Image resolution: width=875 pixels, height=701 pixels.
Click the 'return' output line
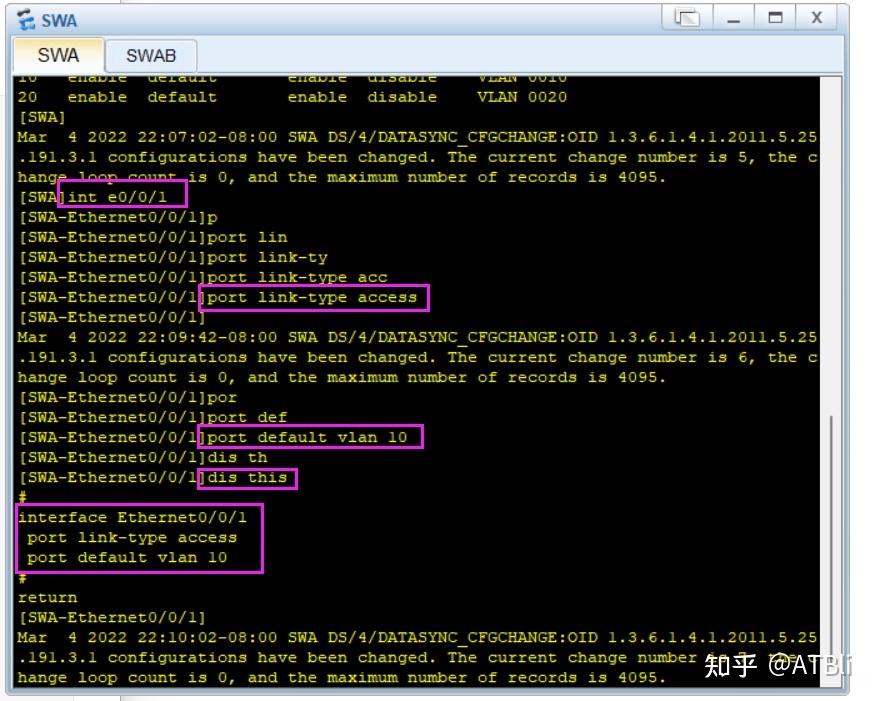(x=47, y=598)
